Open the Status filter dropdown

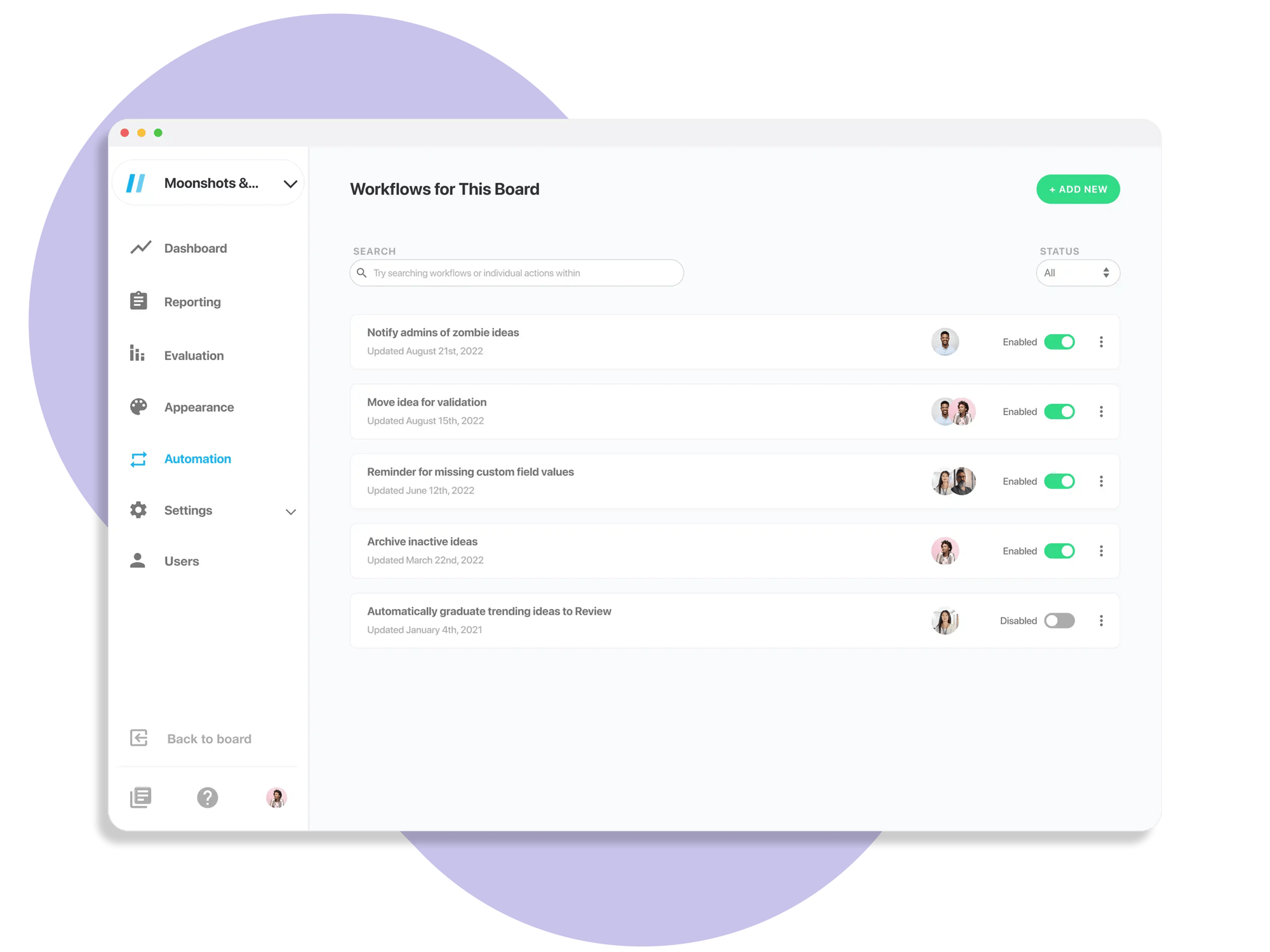[1076, 273]
